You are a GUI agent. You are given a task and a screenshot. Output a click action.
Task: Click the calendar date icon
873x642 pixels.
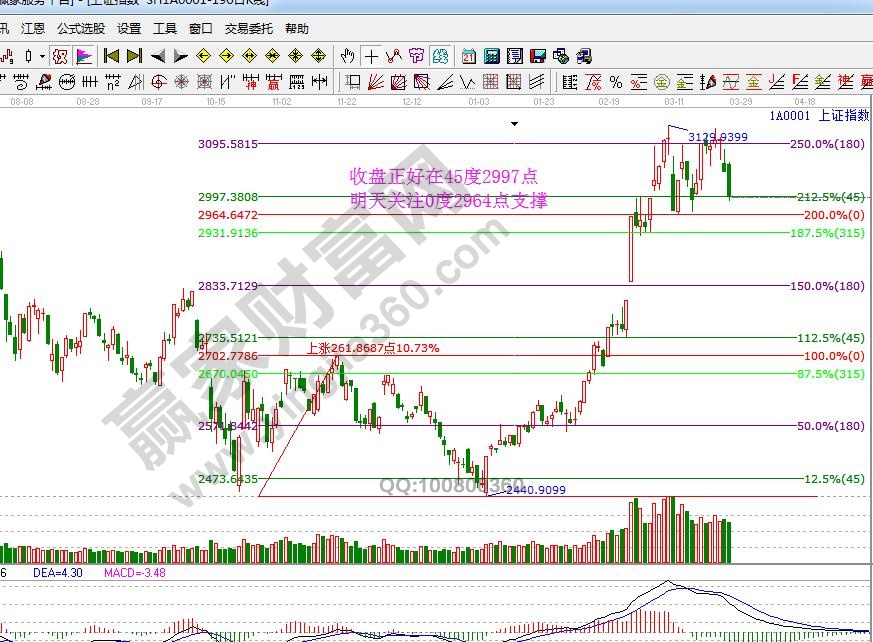(x=469, y=56)
